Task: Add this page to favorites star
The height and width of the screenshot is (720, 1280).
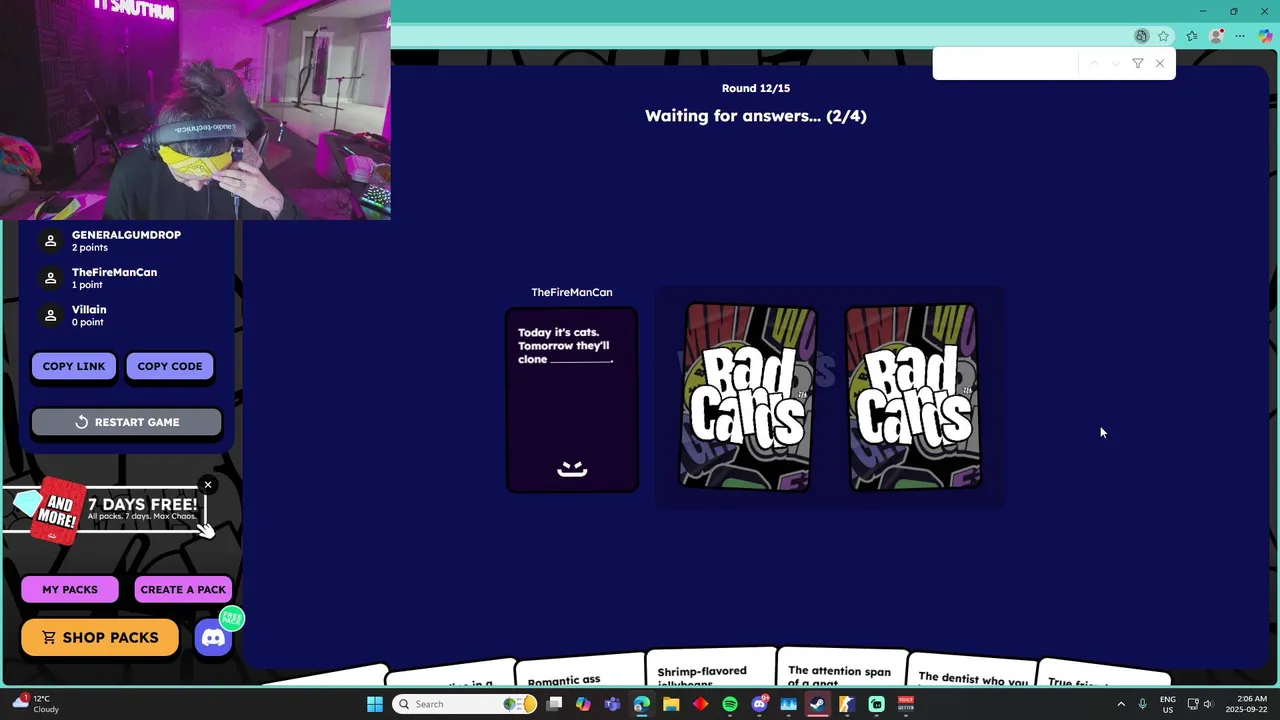Action: (1163, 36)
